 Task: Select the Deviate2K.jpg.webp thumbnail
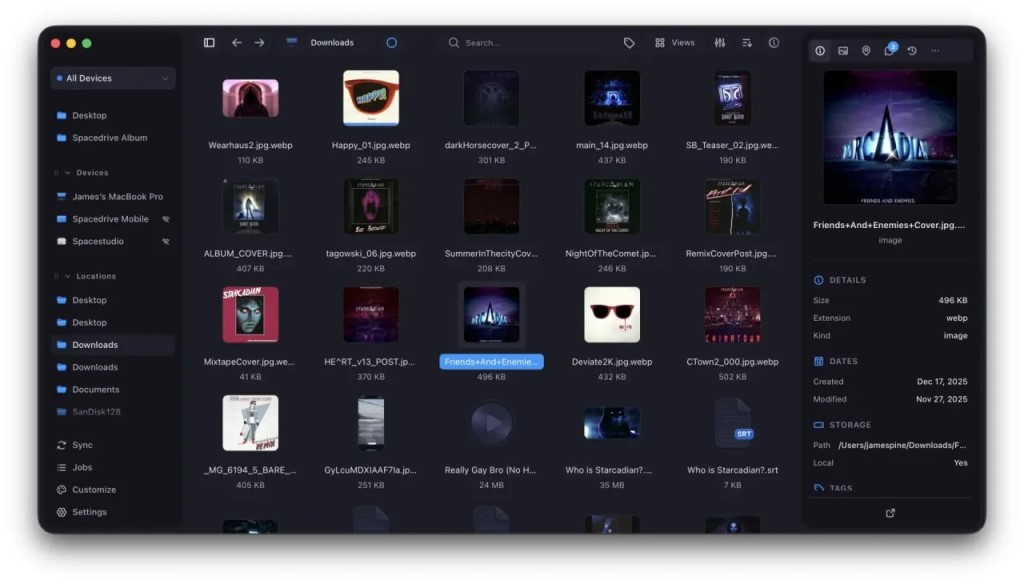click(x=612, y=315)
